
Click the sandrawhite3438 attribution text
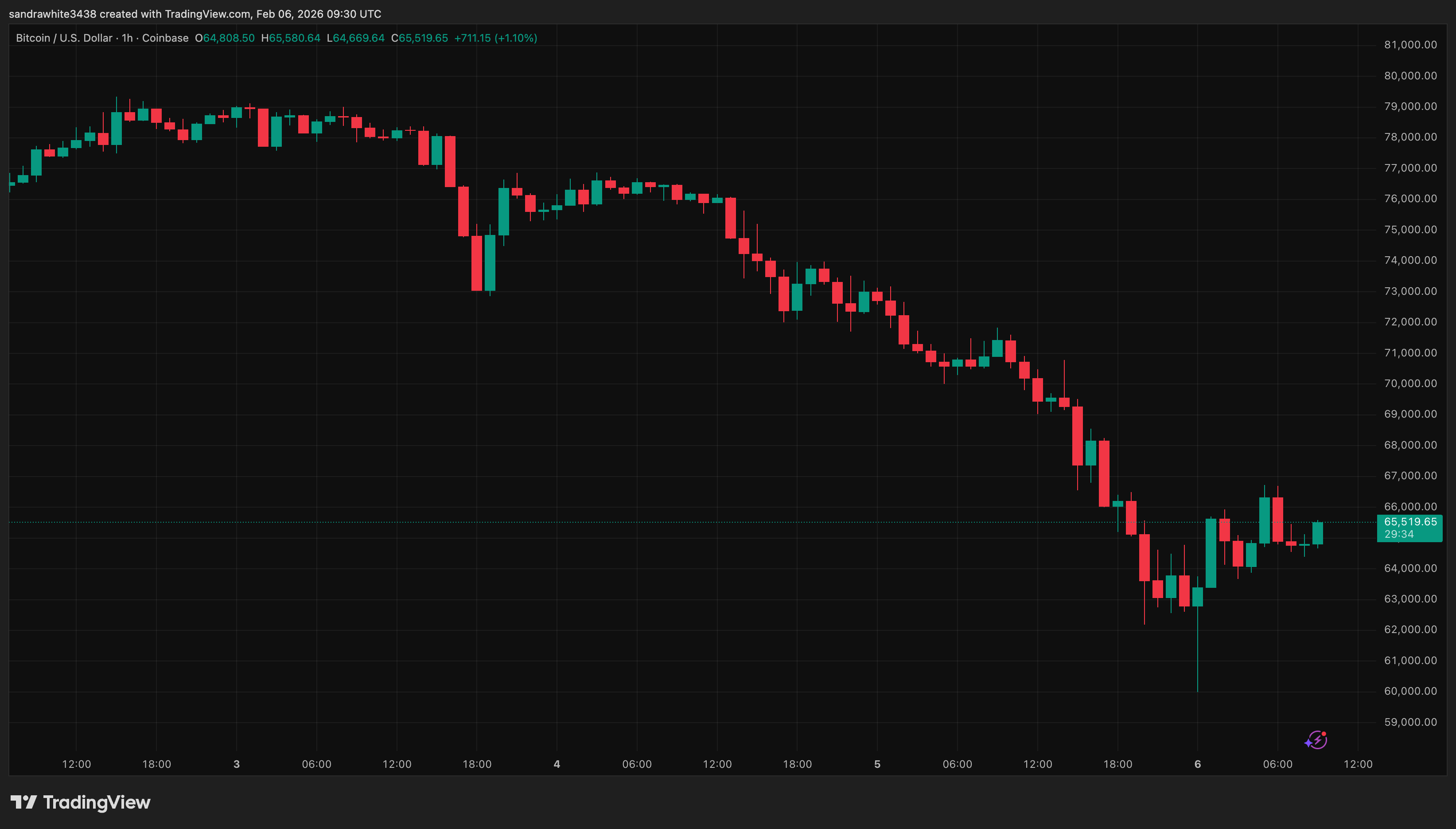click(54, 14)
